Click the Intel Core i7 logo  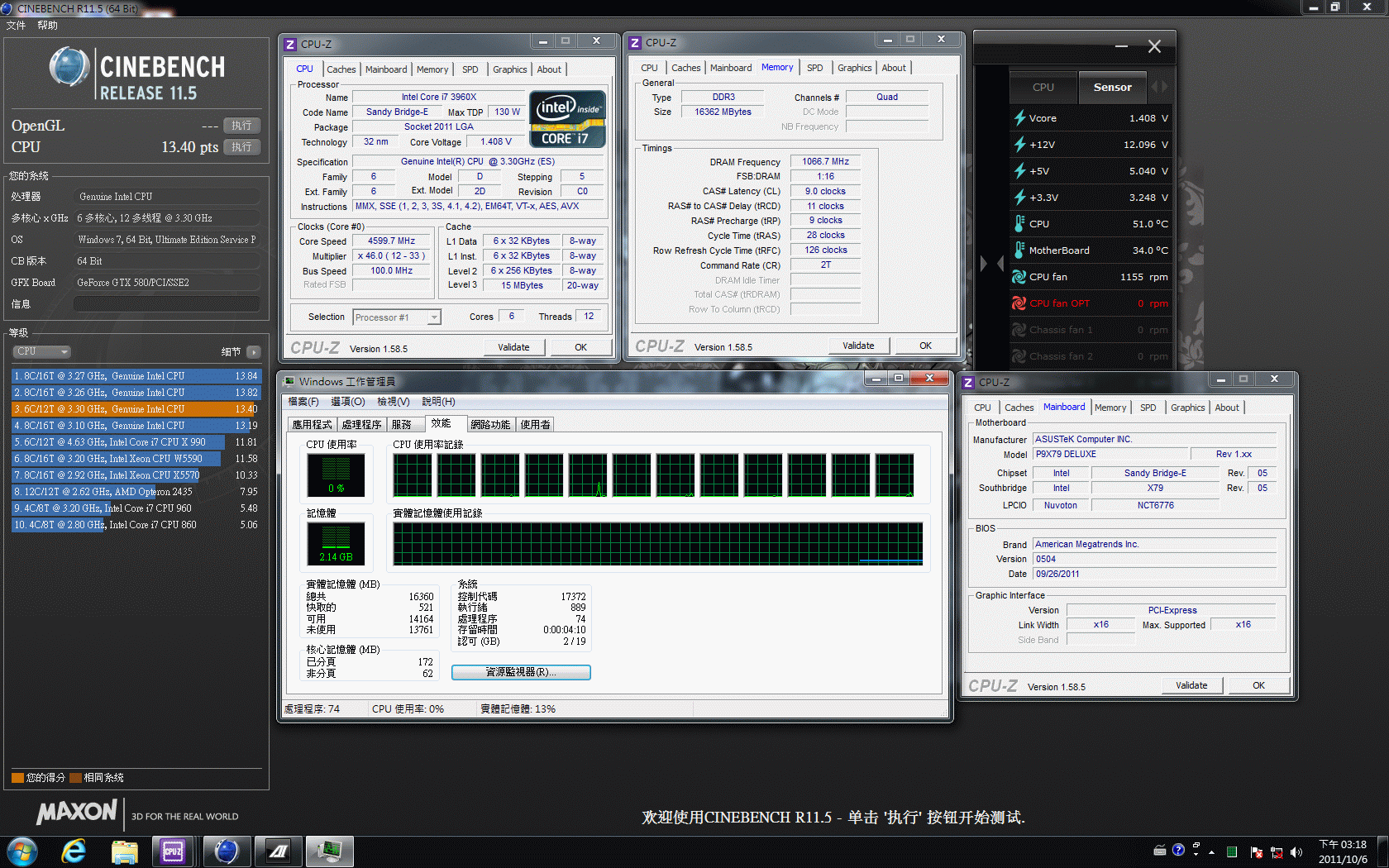[x=567, y=119]
